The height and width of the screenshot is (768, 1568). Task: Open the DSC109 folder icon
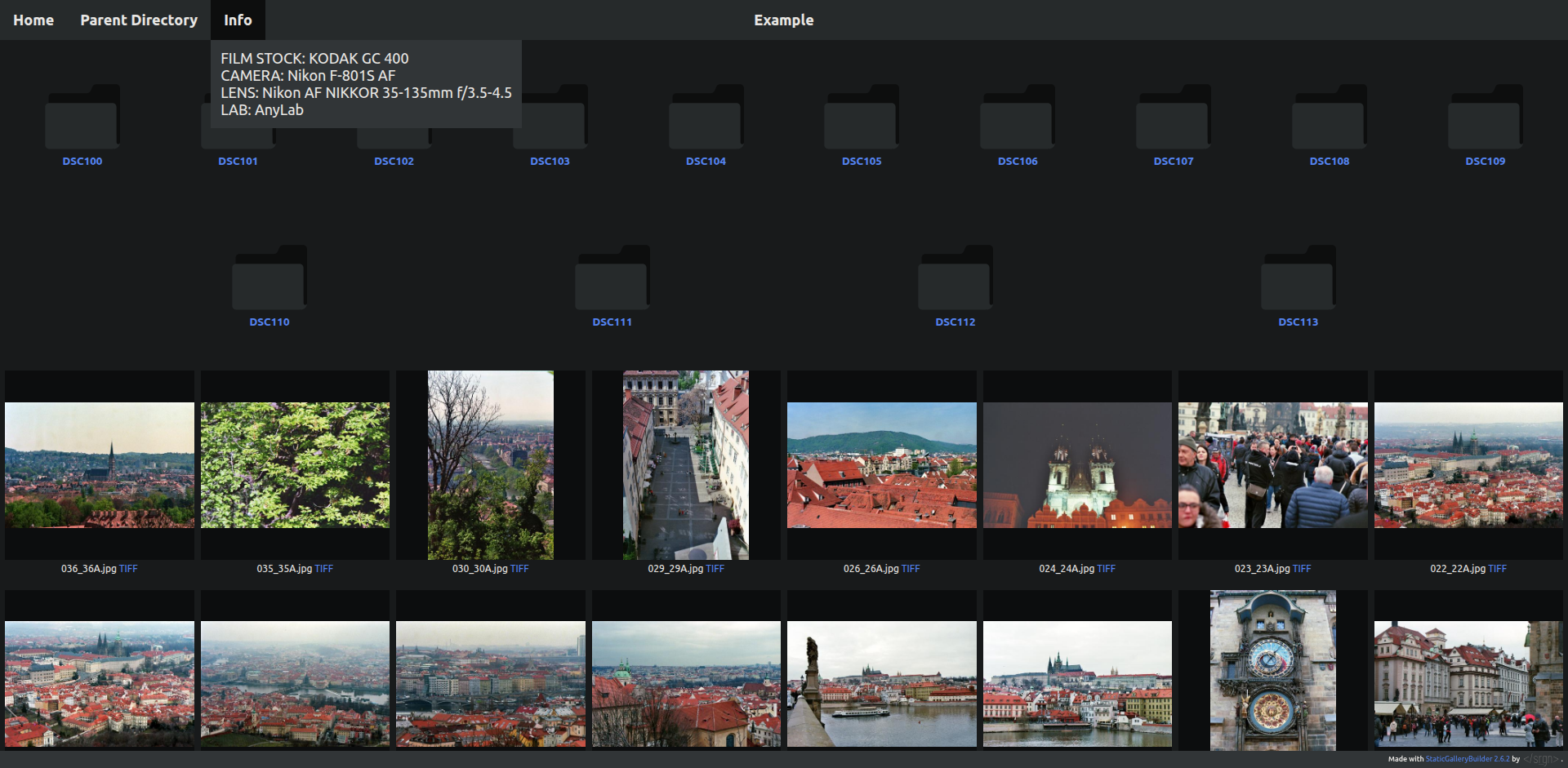click(1485, 117)
